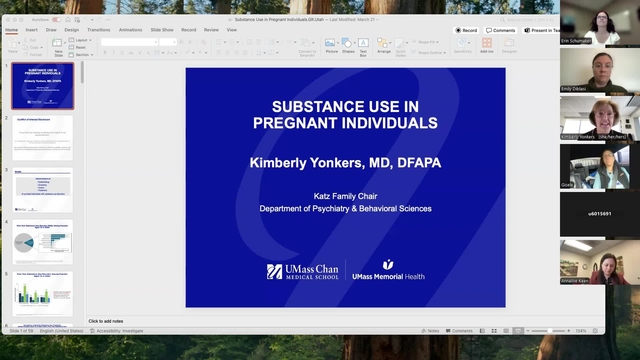Click the 'Click to add notes' area
The image size is (640, 360).
(106, 321)
